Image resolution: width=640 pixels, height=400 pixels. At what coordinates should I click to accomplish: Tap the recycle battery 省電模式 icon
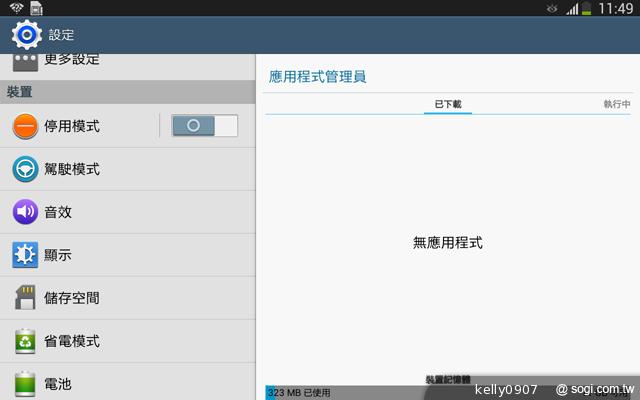pyautogui.click(x=25, y=340)
